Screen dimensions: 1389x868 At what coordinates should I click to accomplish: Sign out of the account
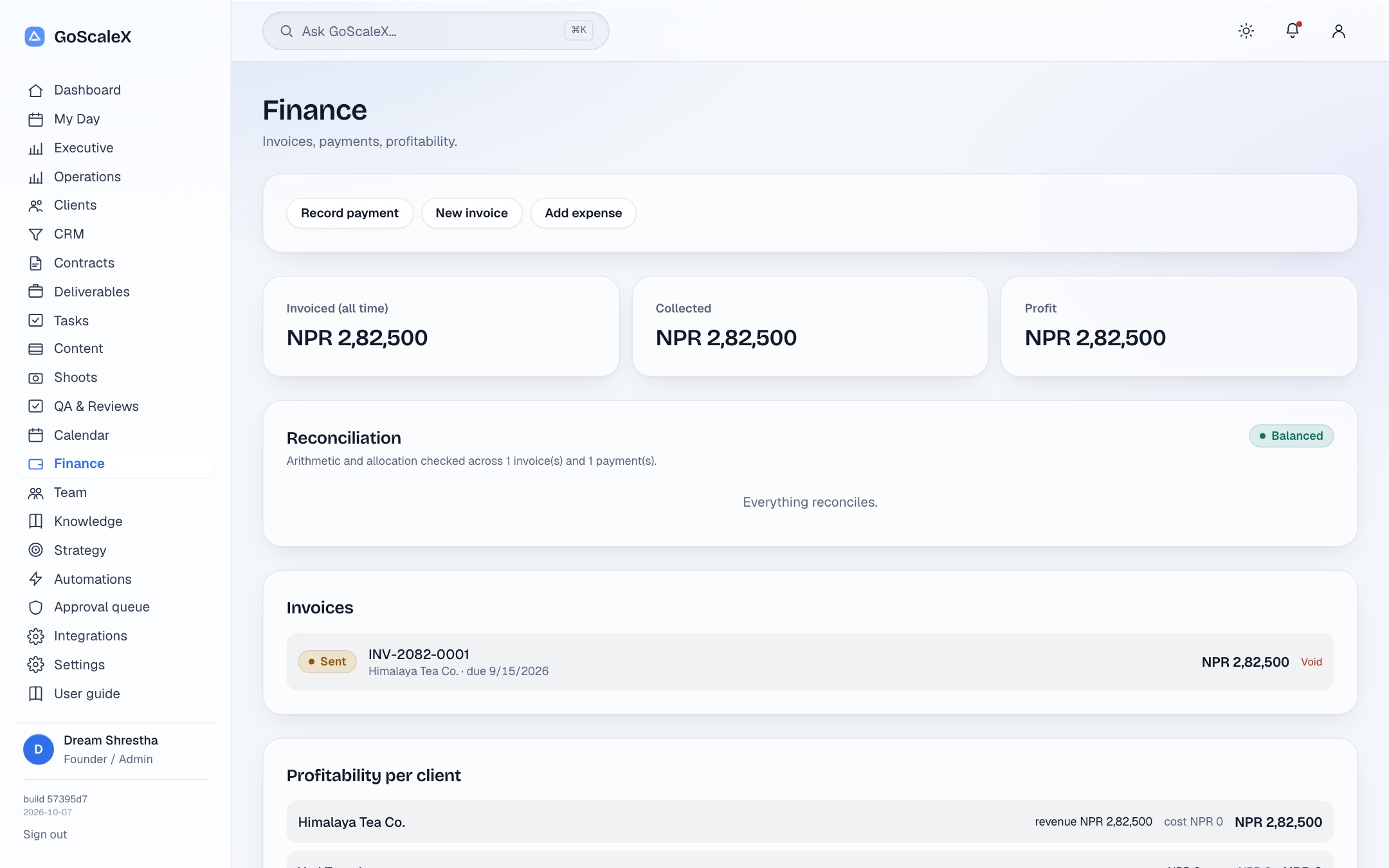[x=45, y=835]
